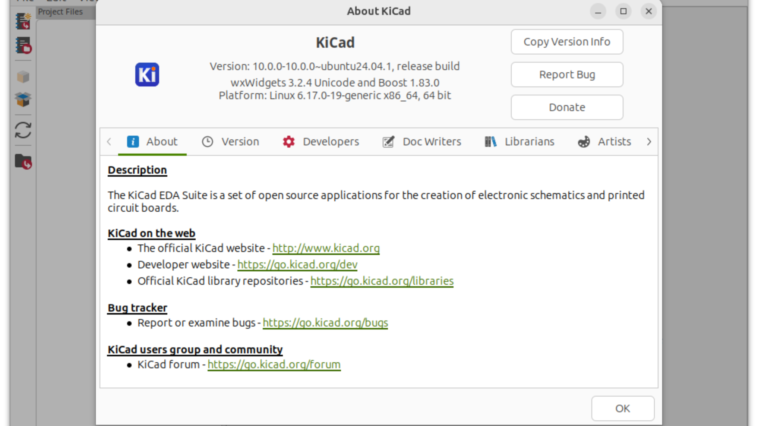Select the Doc Writers tab
The image size is (758, 426).
point(421,142)
